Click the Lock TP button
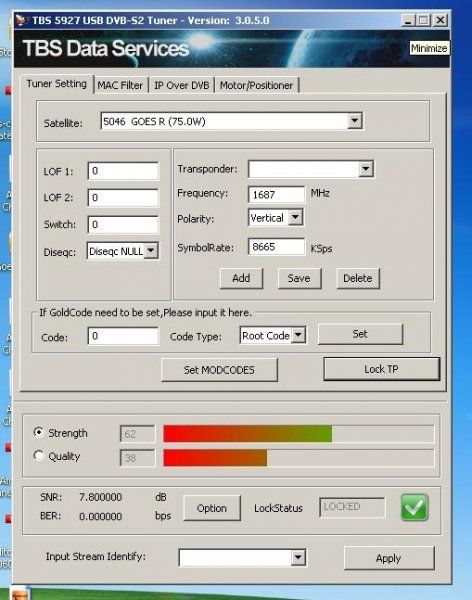 click(382, 369)
